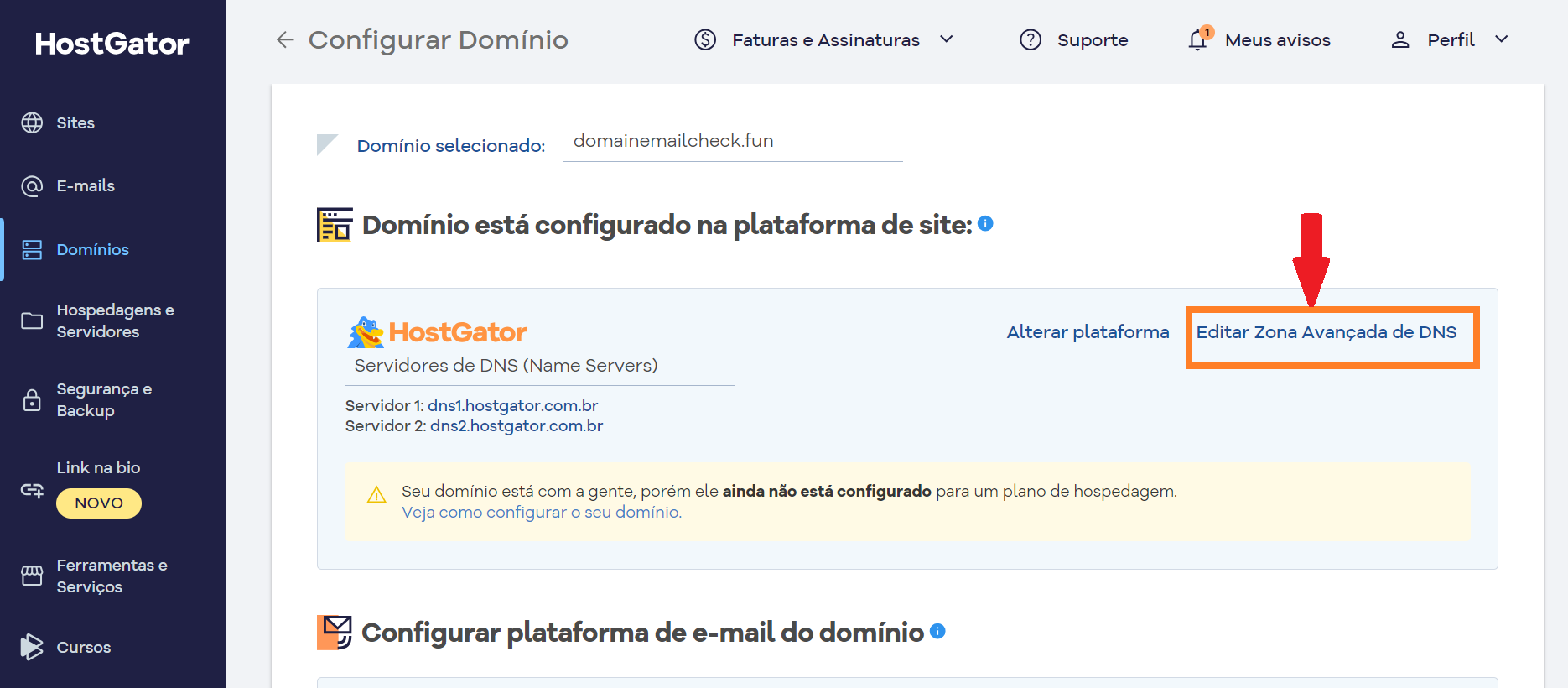This screenshot has height=688, width=1568.
Task: Click Servidores de DNS (Name Servers) text
Action: (x=506, y=366)
